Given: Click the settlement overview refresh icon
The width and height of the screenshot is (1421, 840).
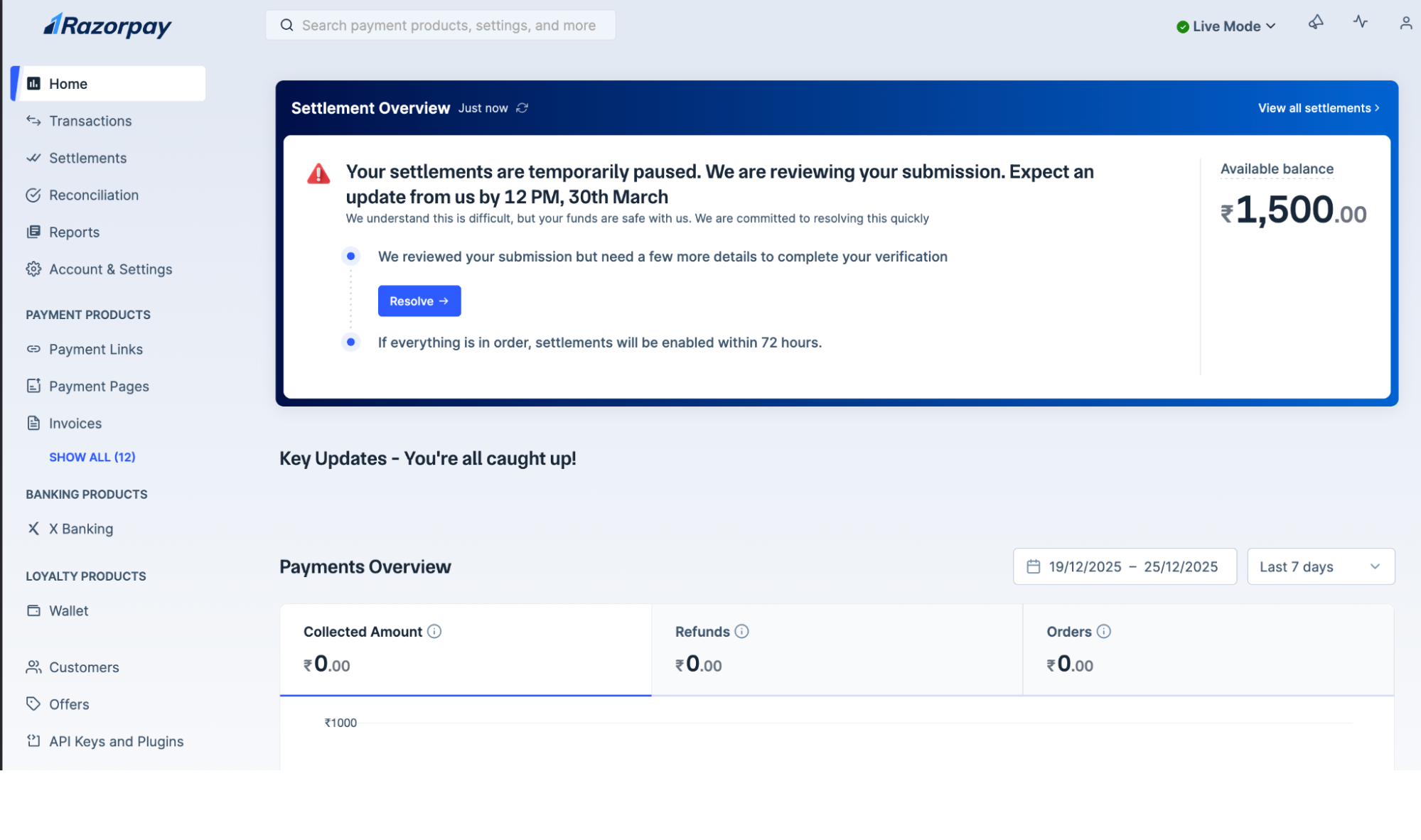Looking at the screenshot, I should [522, 108].
